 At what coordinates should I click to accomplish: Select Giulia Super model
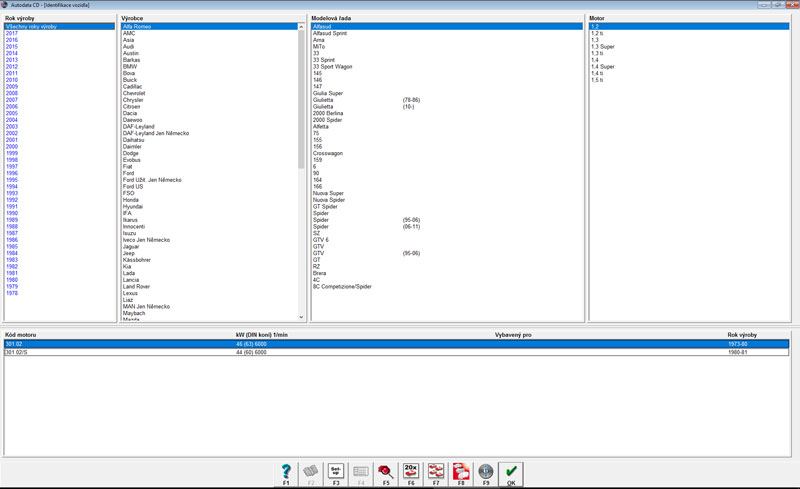(328, 93)
